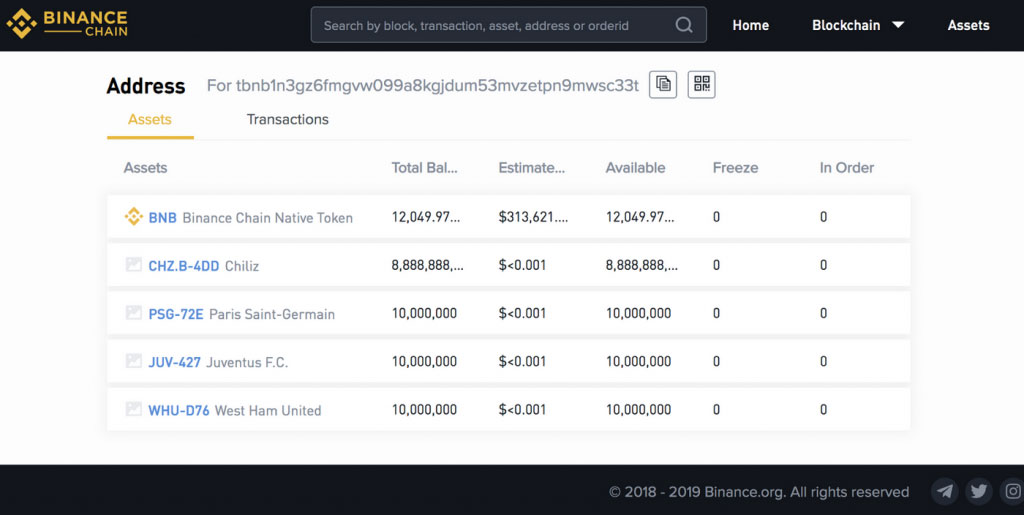Viewport: 1024px width, 515px height.
Task: Click Paris Saint-Germain total balance 10,000,000
Action: [424, 313]
